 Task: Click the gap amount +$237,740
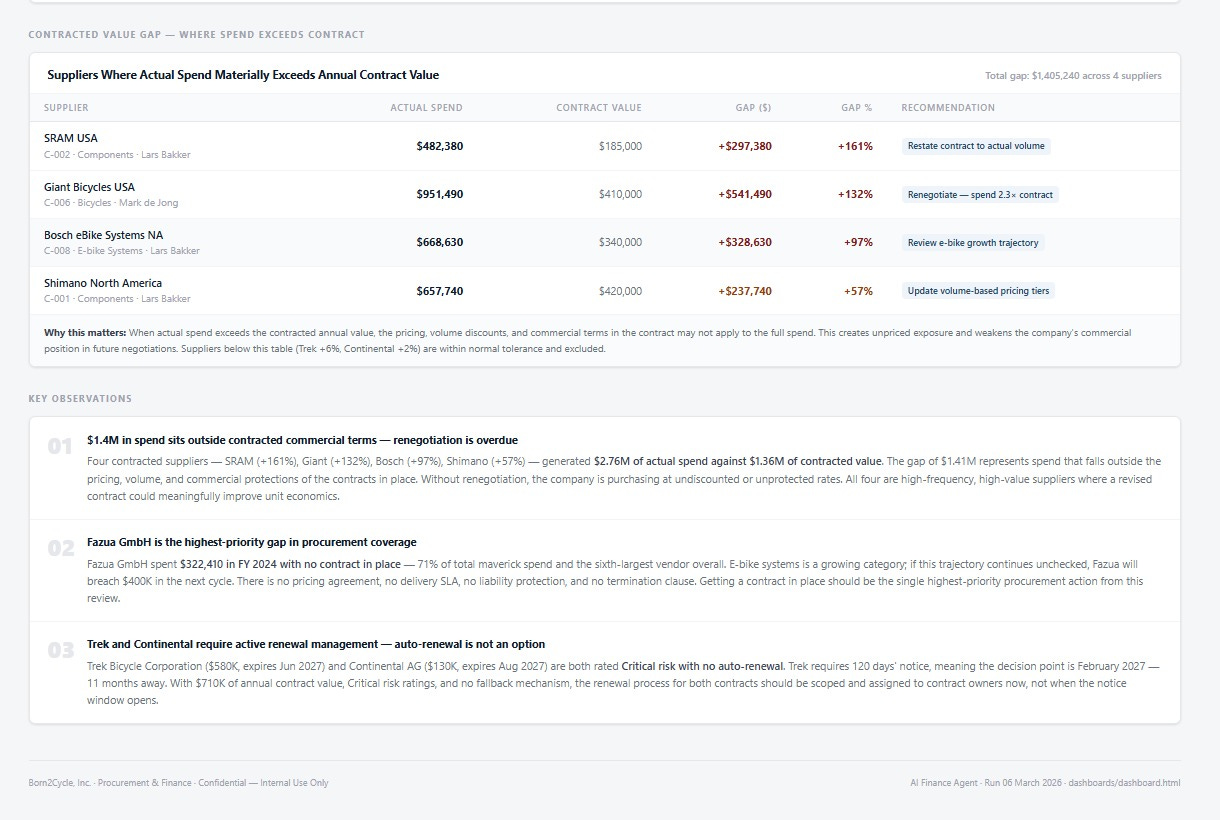pos(745,291)
